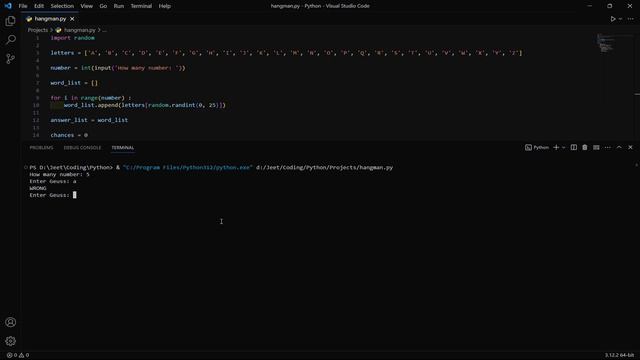Click the python.exe path in terminal command
This screenshot has width=640, height=360.
coord(187,167)
